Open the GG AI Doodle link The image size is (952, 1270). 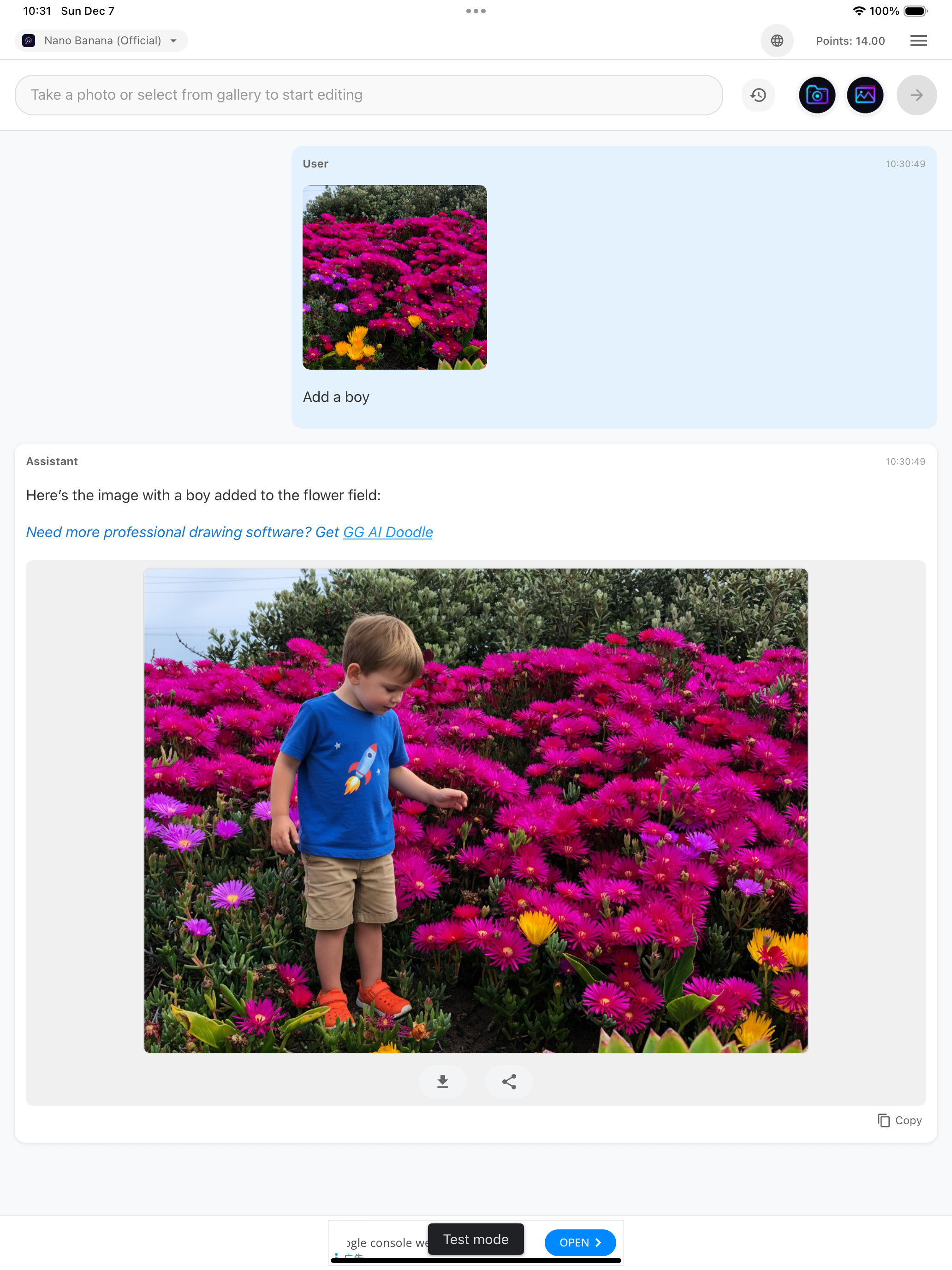point(387,532)
